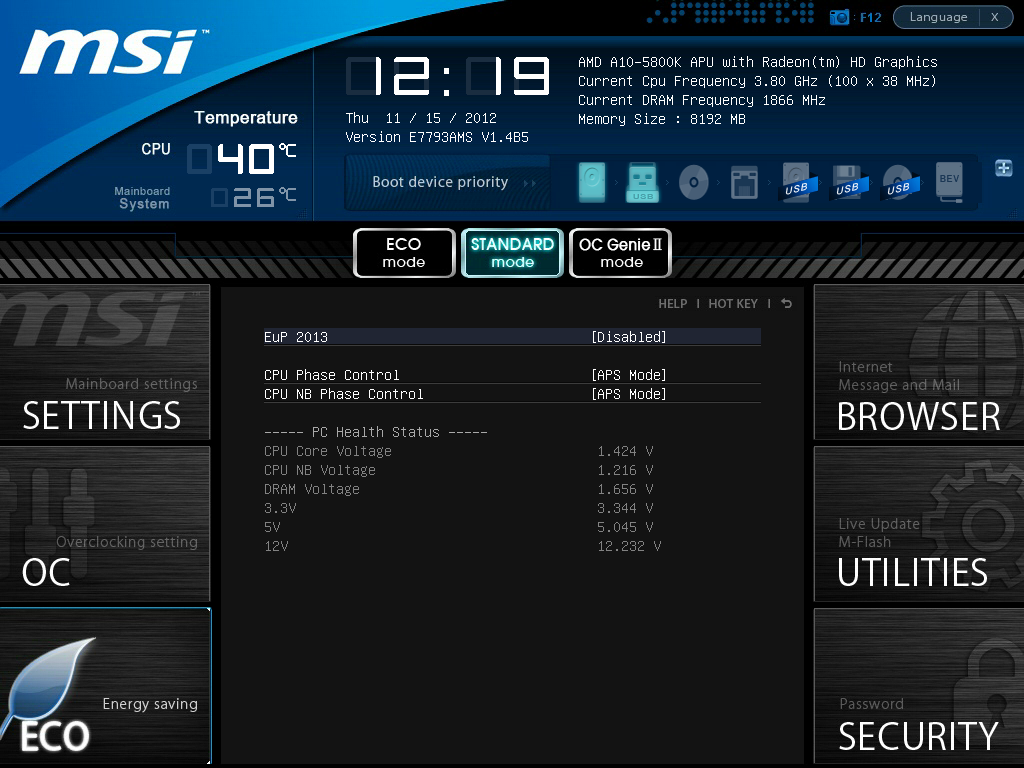Select the CPU NB Phase Control label
The height and width of the screenshot is (768, 1024).
tap(344, 394)
